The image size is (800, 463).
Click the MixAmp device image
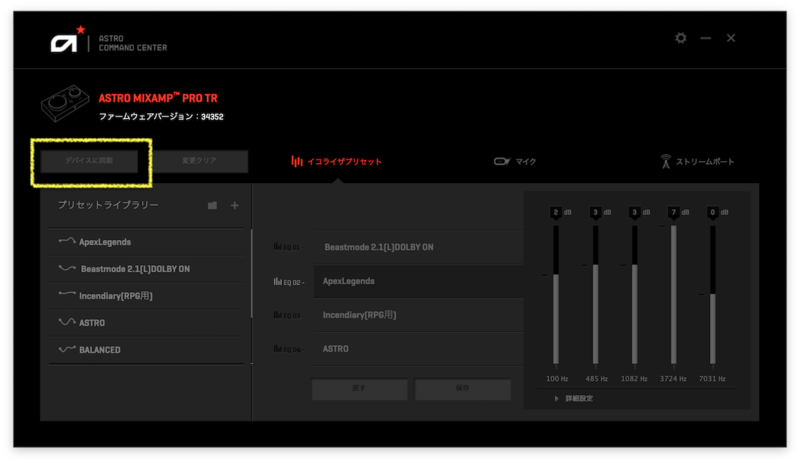coord(65,104)
